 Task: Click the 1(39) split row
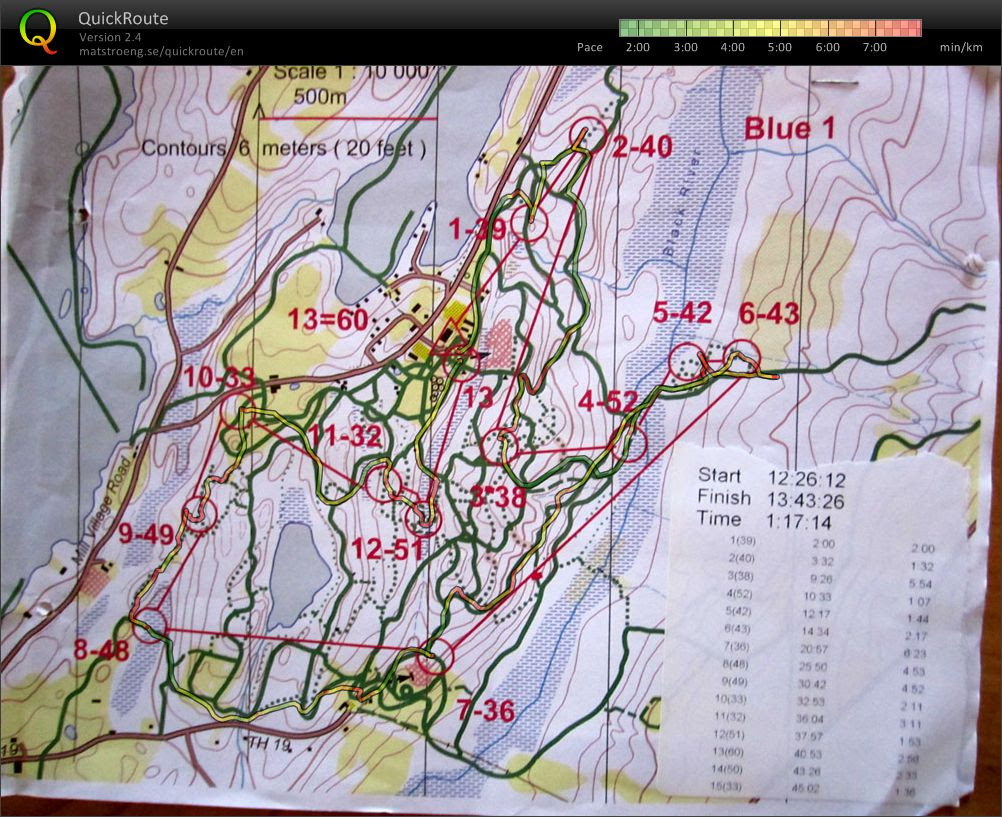click(832, 544)
